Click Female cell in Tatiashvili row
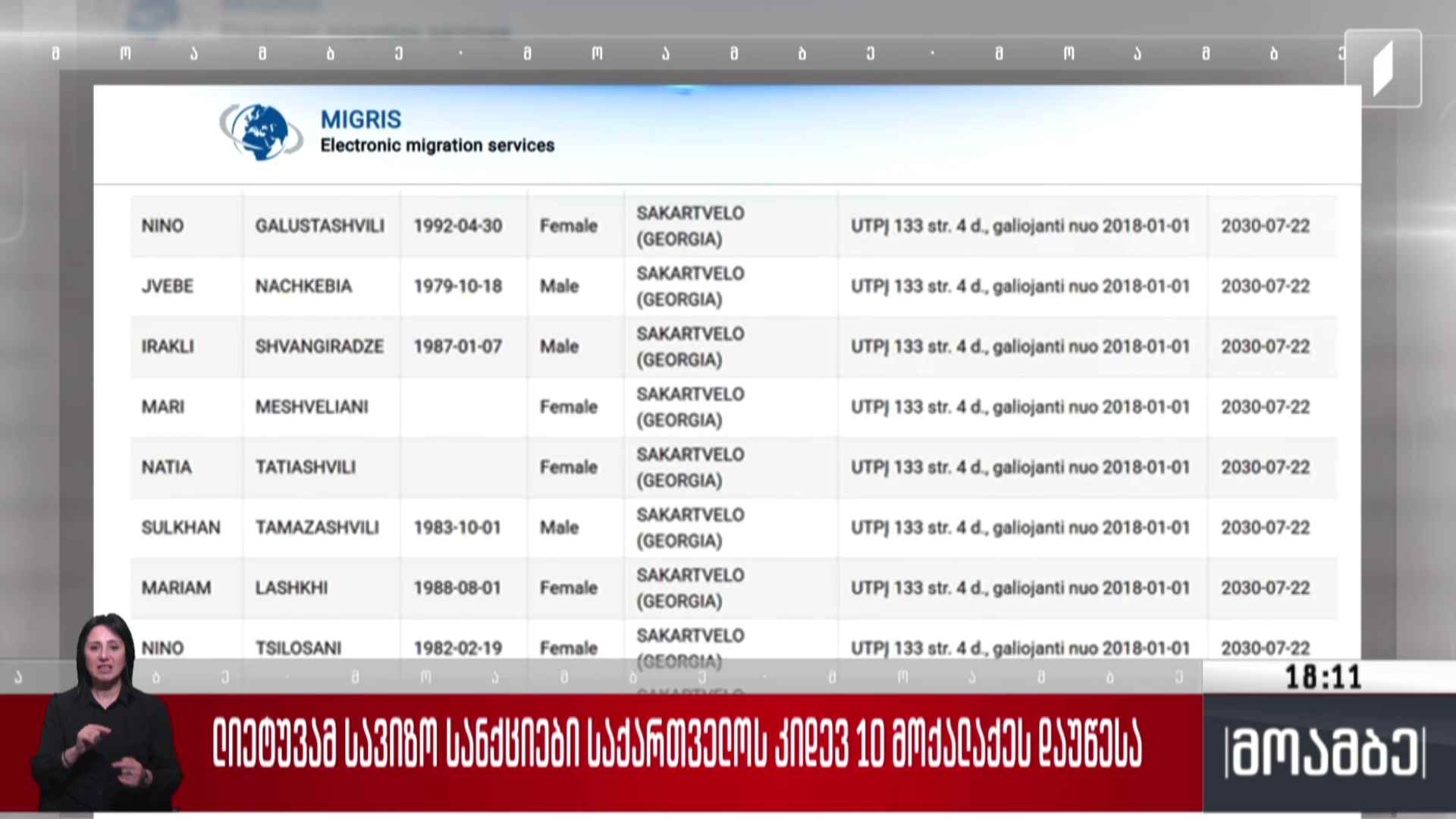The height and width of the screenshot is (819, 1456). 568,467
